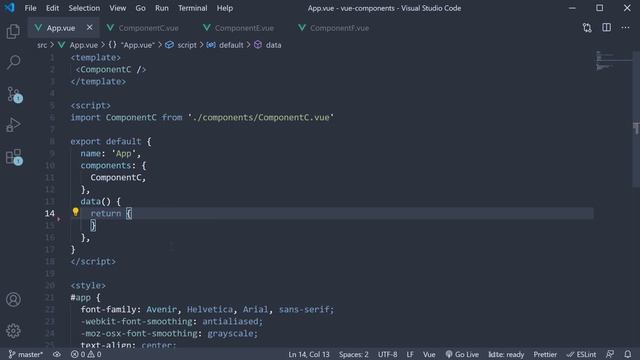Click the Ln 14, Col 13 status item

(309, 354)
